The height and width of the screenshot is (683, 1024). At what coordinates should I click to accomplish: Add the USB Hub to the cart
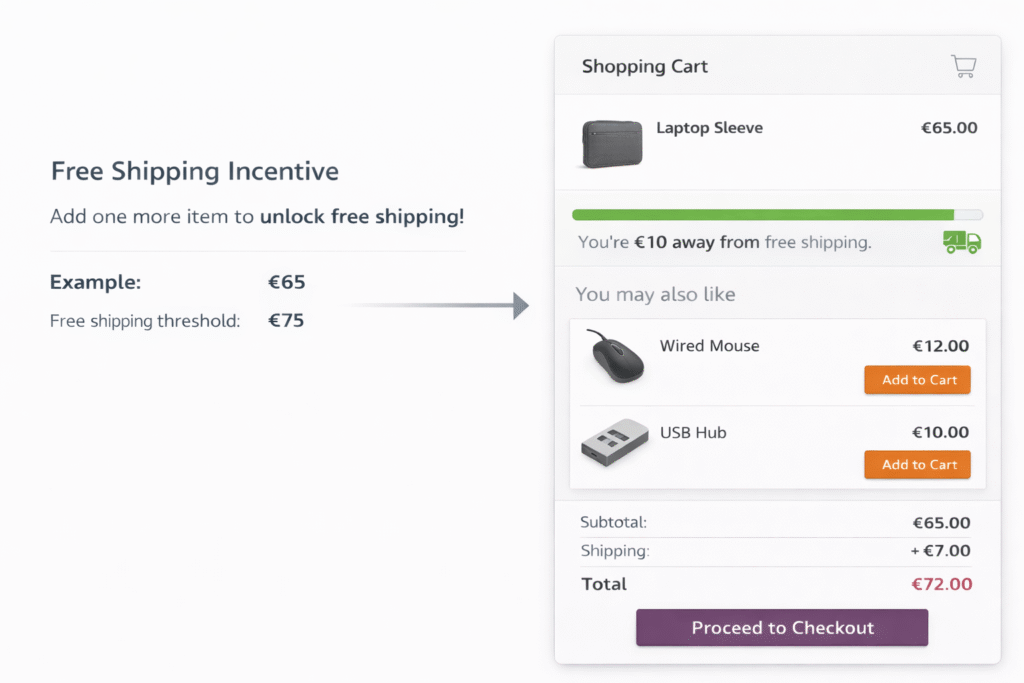(x=916, y=464)
